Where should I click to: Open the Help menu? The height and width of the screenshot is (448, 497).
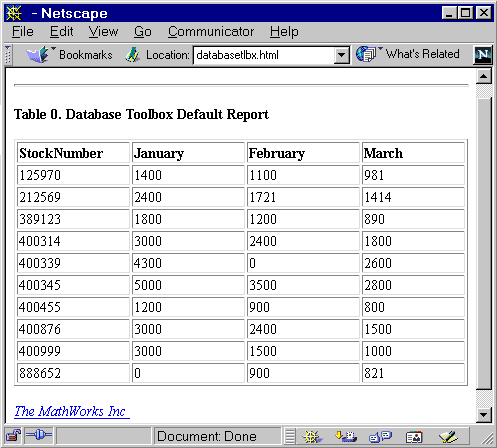coord(284,32)
